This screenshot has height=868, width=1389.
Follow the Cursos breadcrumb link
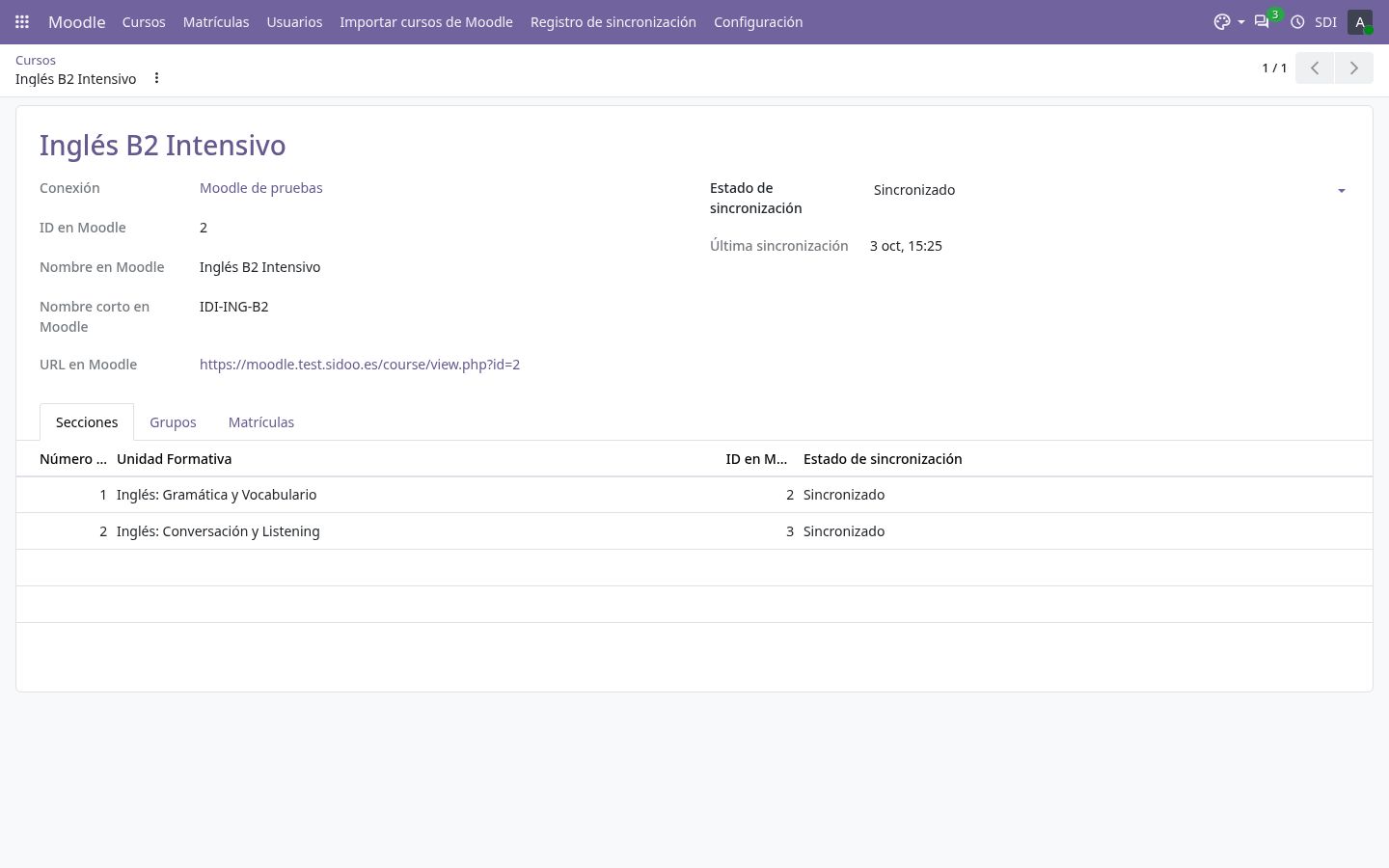point(36,60)
